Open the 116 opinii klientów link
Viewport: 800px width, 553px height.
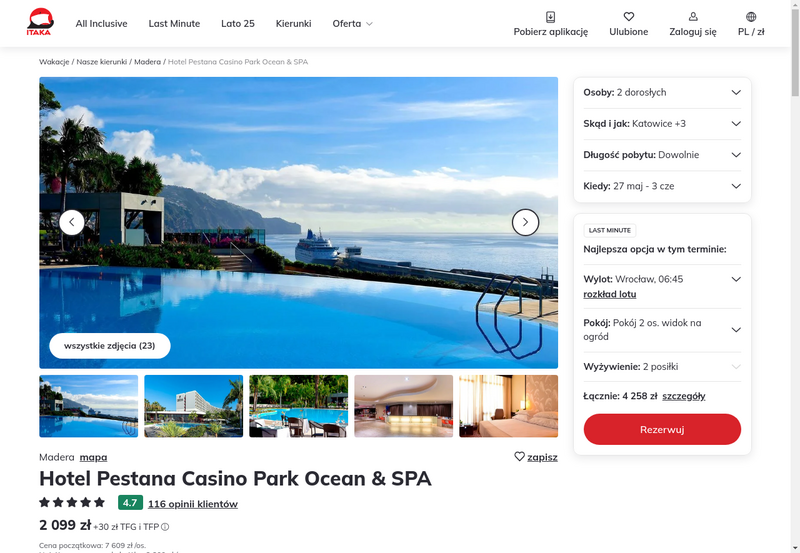(193, 504)
